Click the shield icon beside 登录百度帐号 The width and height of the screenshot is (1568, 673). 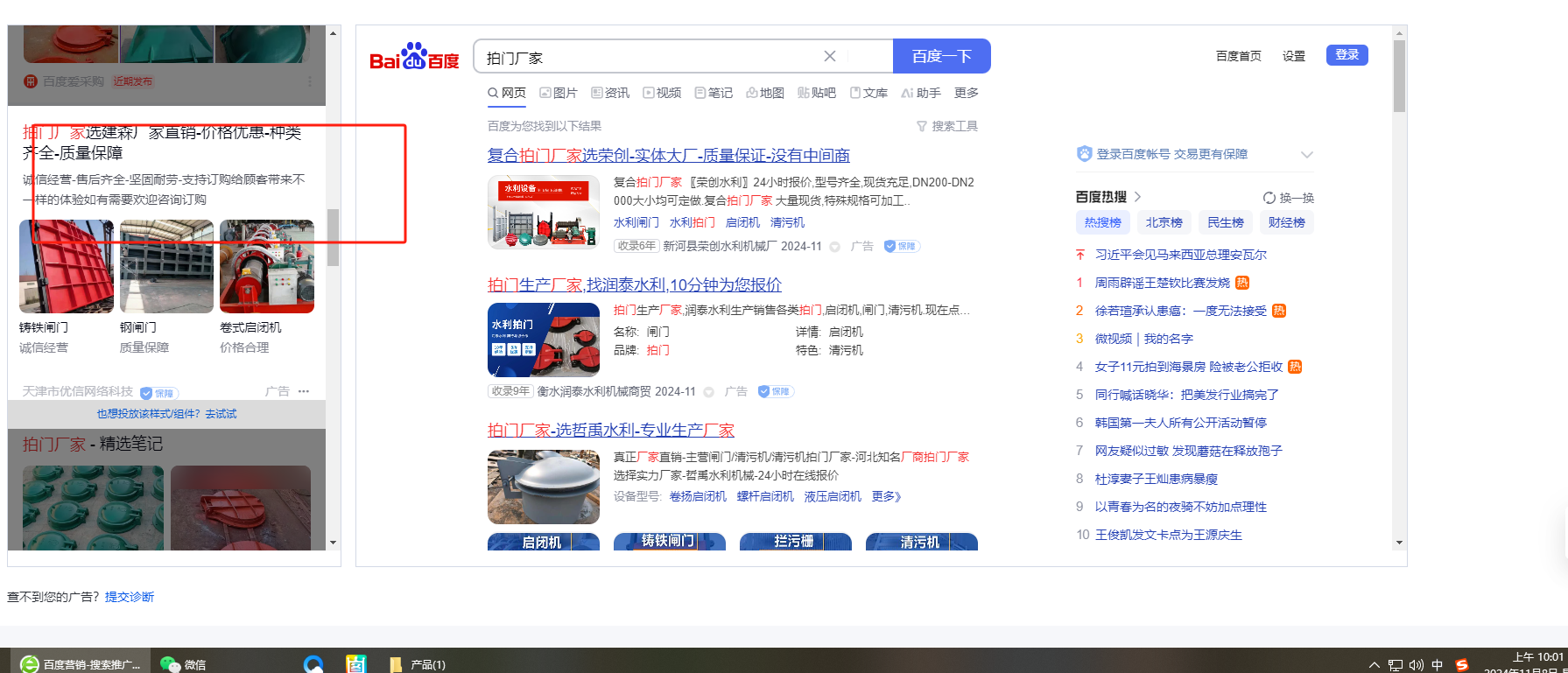pyautogui.click(x=1085, y=154)
